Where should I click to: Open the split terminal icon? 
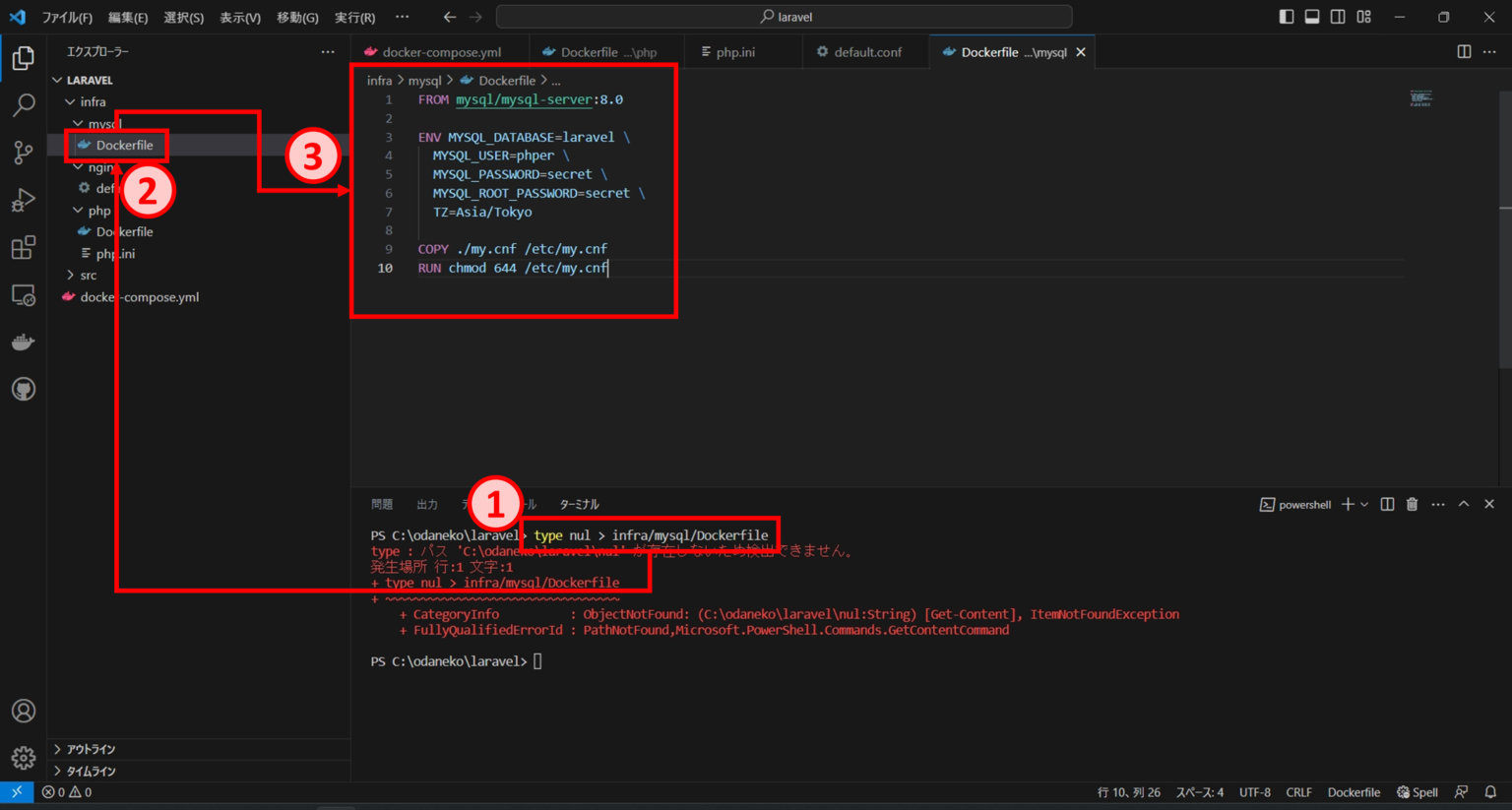(x=1387, y=503)
